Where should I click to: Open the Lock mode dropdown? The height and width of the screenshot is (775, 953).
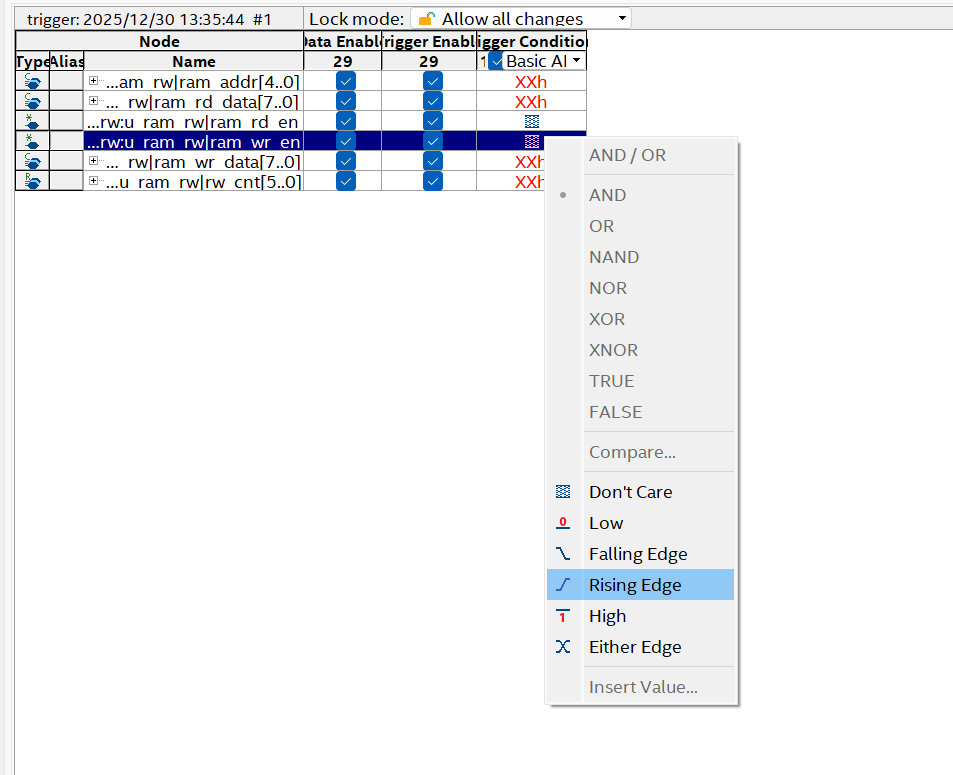[521, 19]
